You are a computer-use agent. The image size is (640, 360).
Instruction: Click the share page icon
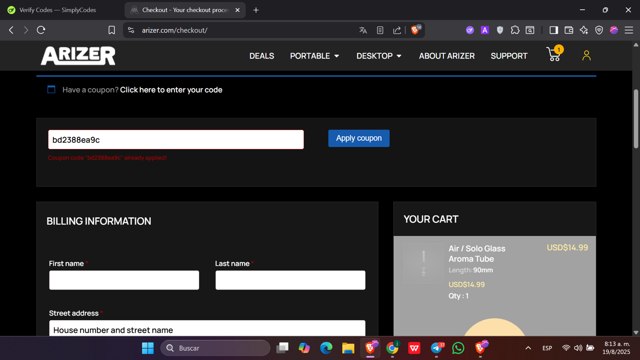[x=397, y=30]
